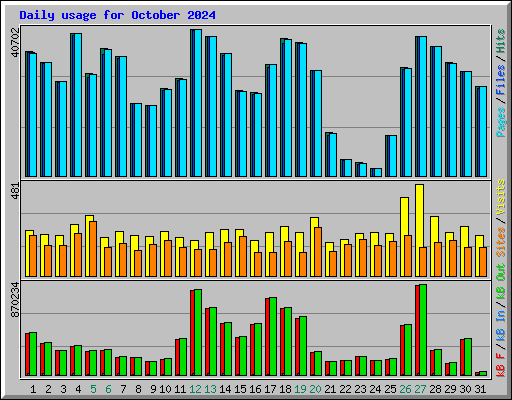512x400 pixels.
Task: Click the 'kB Out' legend label
Action: pos(501,281)
